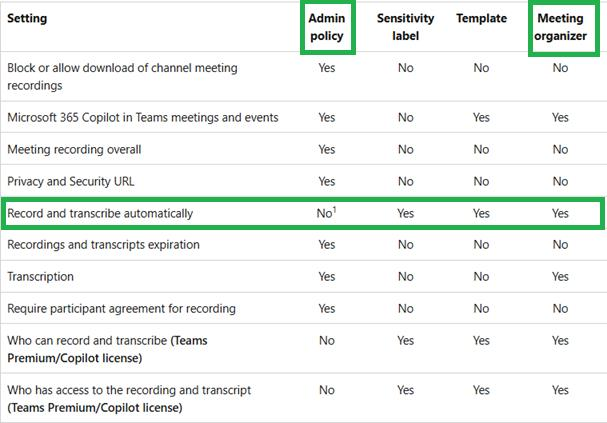Screen dimensions: 607x423
Task: Click the Sensitivity label column header
Action: point(405,27)
